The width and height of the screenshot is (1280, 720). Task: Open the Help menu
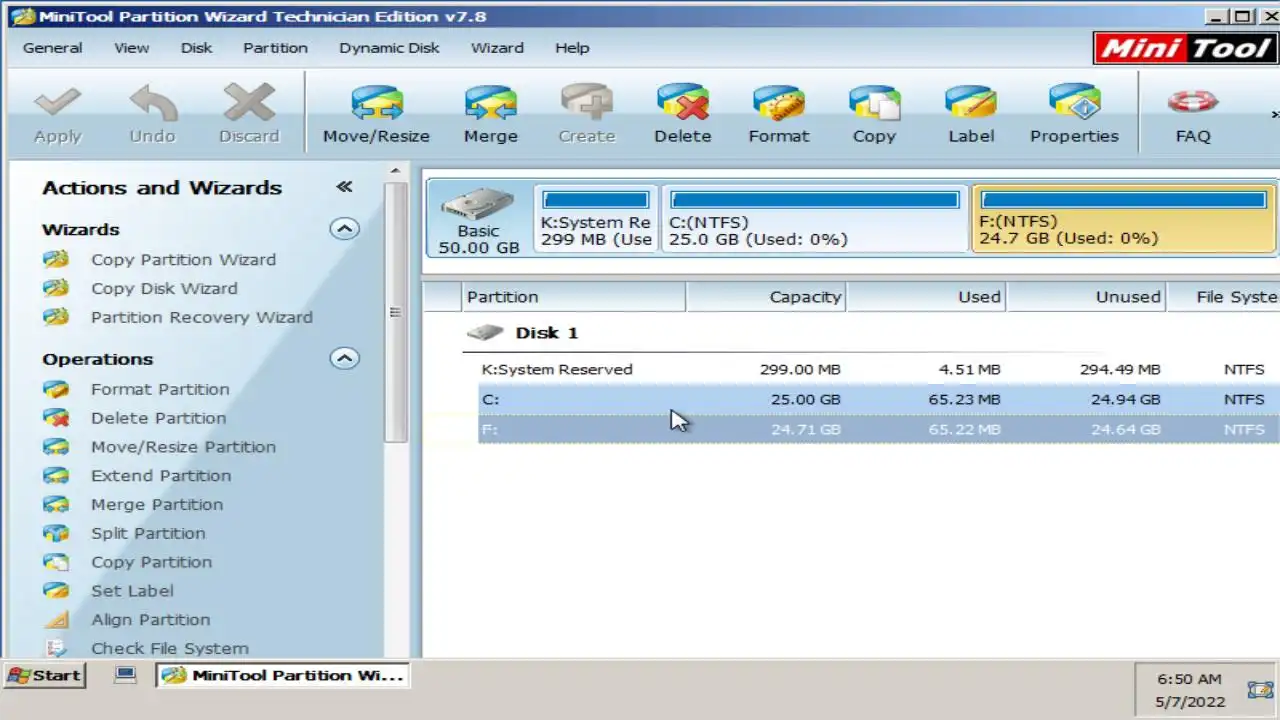click(x=572, y=48)
